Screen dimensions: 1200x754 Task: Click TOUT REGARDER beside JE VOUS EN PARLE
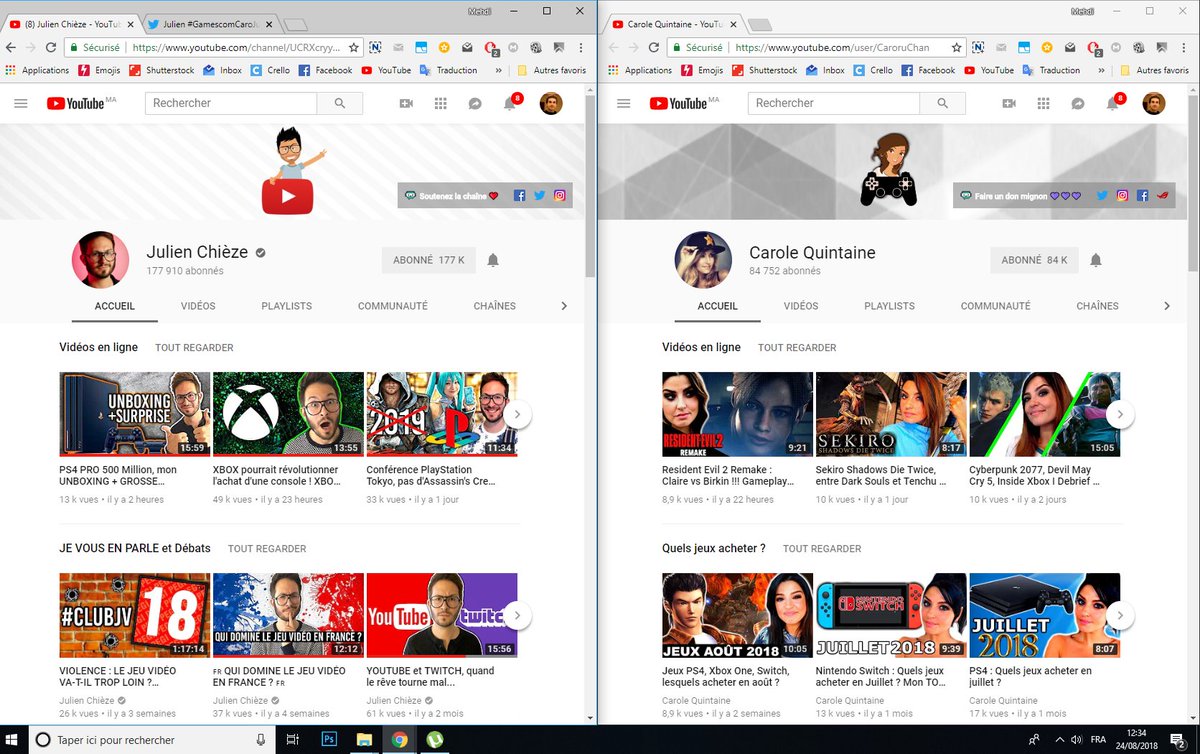click(267, 549)
